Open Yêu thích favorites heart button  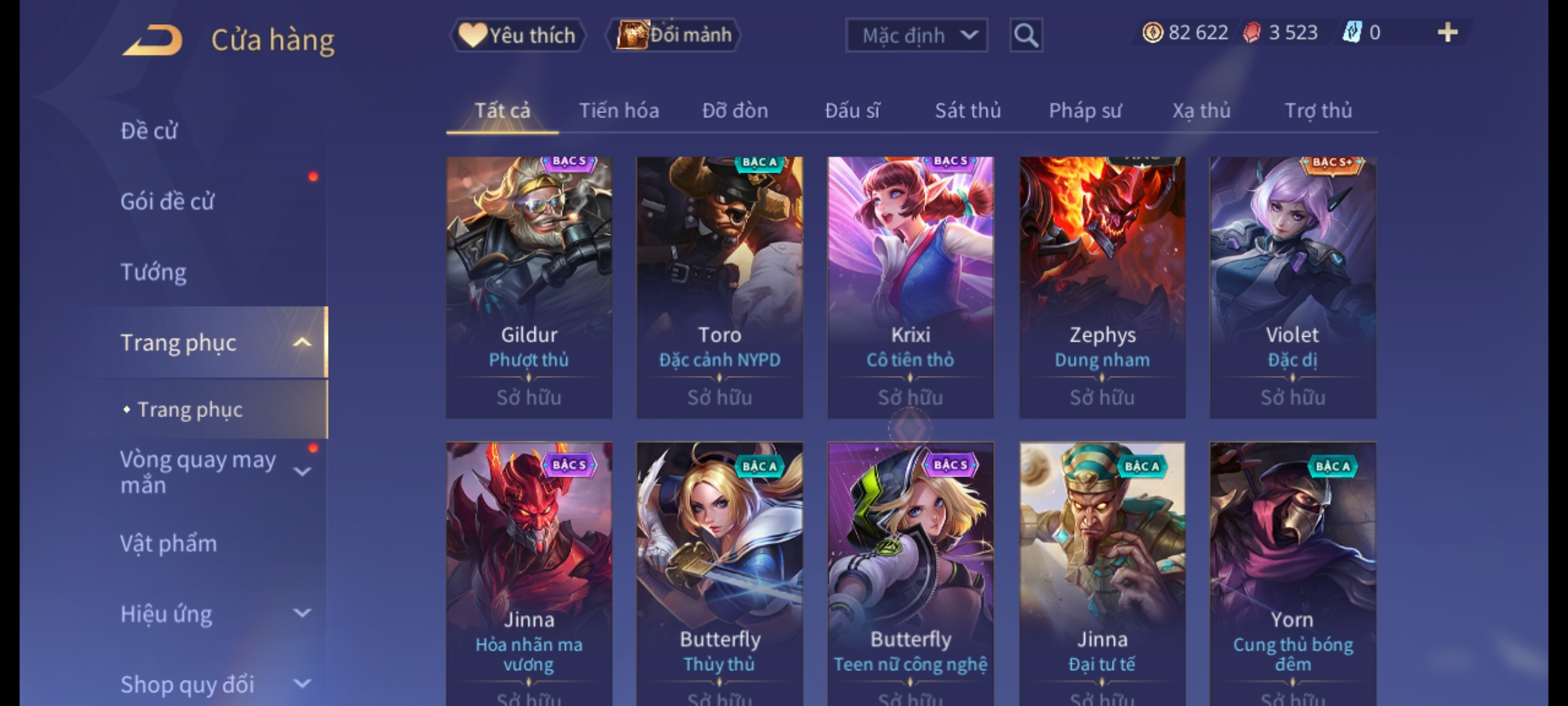click(x=518, y=35)
